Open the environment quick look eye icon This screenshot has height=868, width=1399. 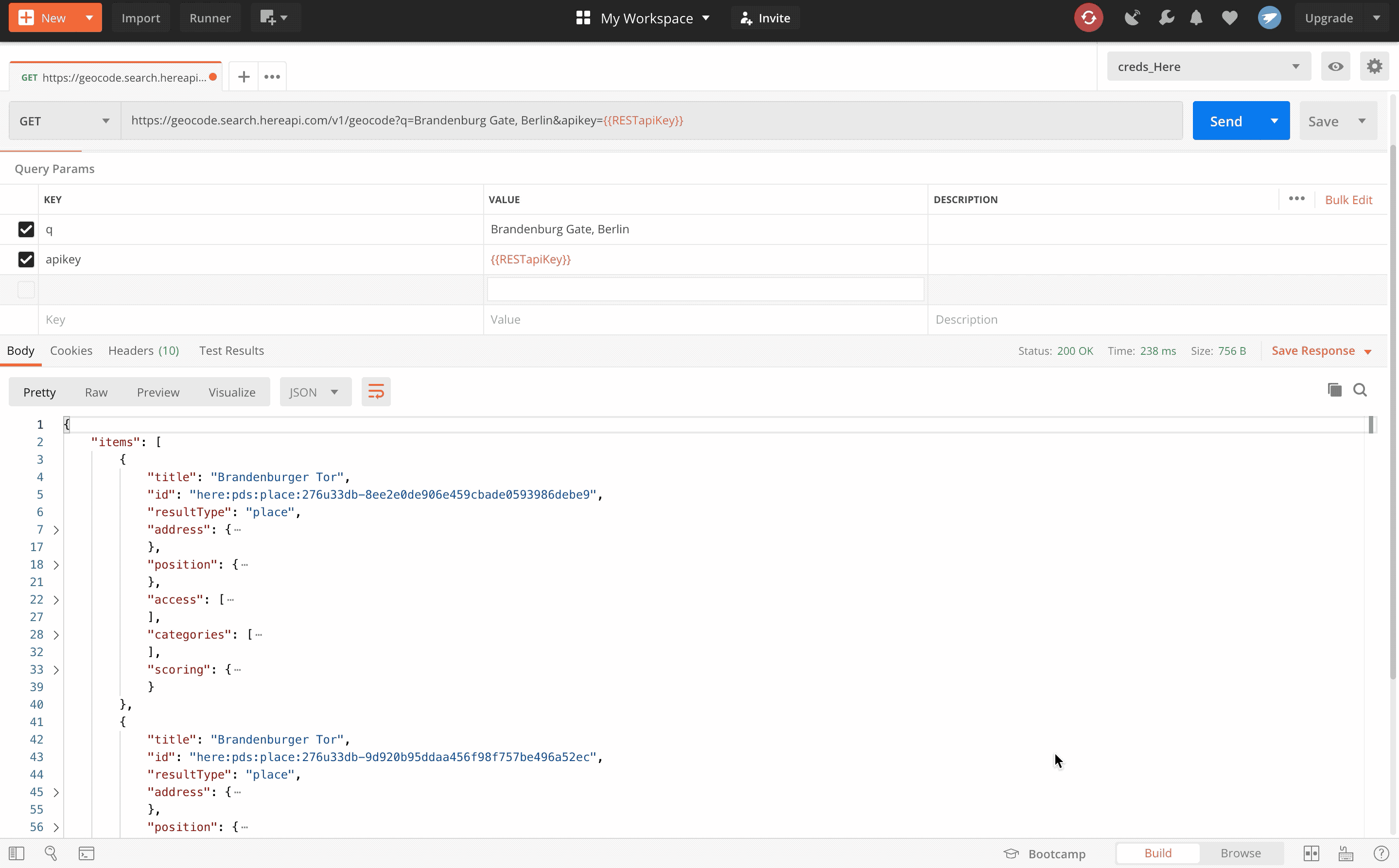coord(1335,67)
